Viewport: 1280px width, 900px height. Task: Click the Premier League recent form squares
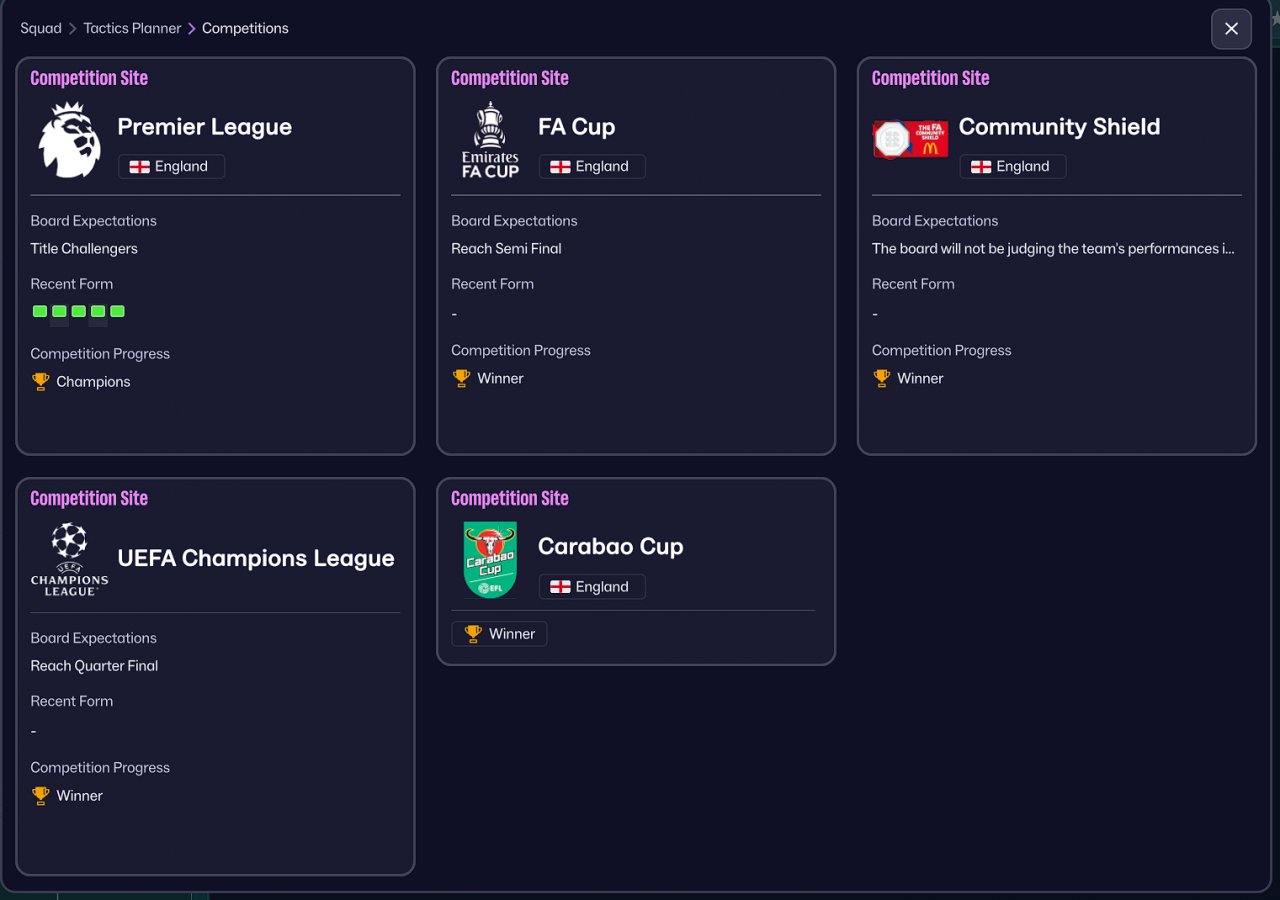tap(78, 312)
